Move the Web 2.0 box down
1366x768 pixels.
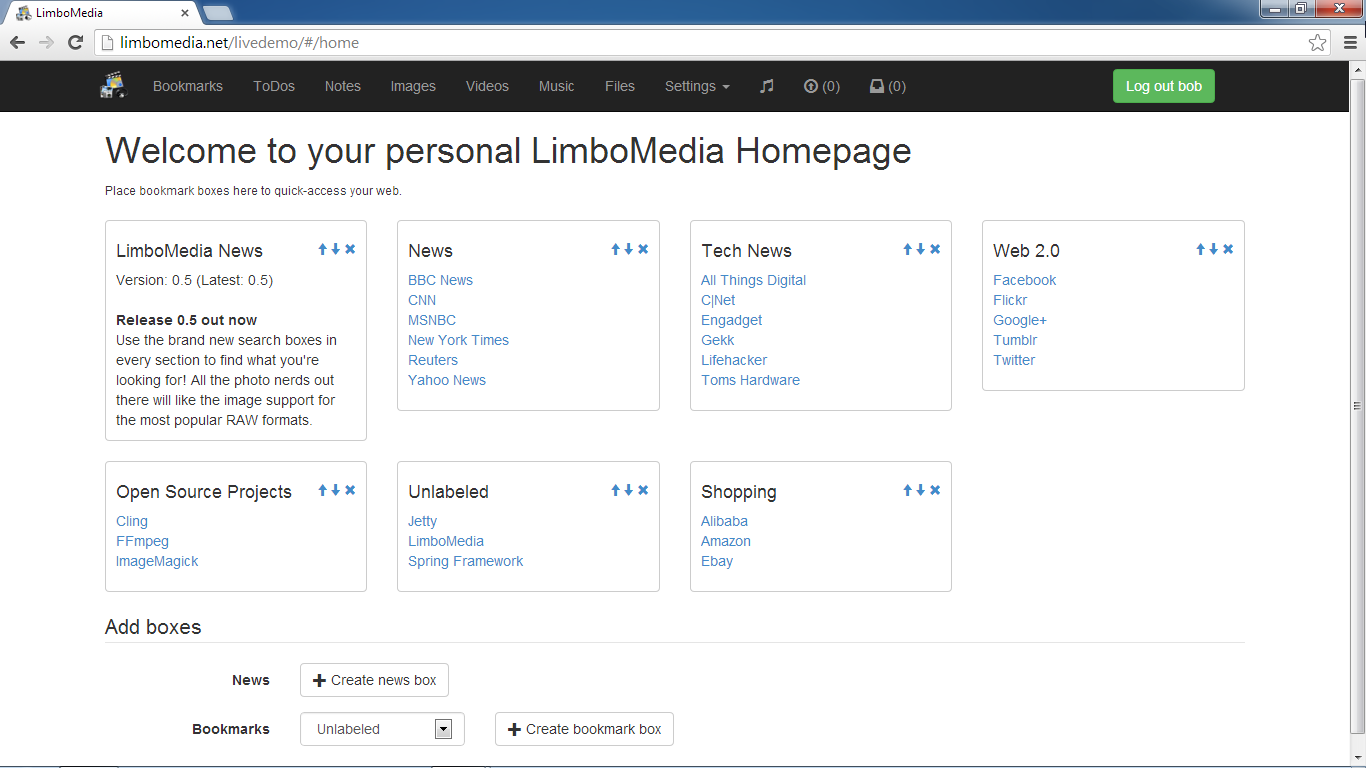click(1214, 249)
